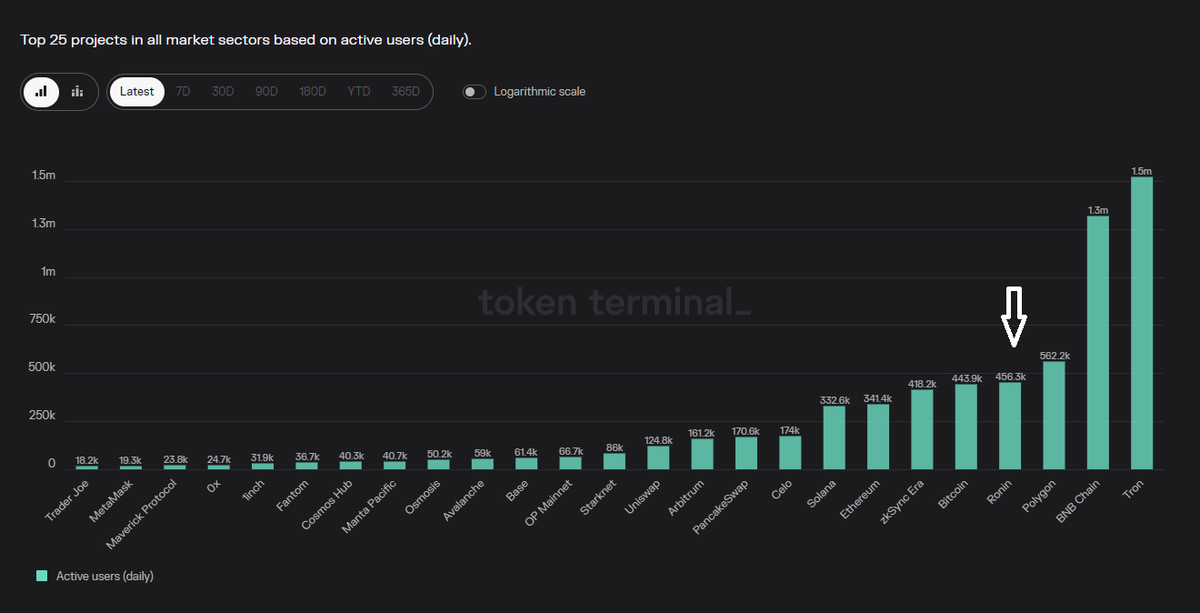1200x613 pixels.
Task: Click the Active users (daily) legend label
Action: (x=105, y=576)
